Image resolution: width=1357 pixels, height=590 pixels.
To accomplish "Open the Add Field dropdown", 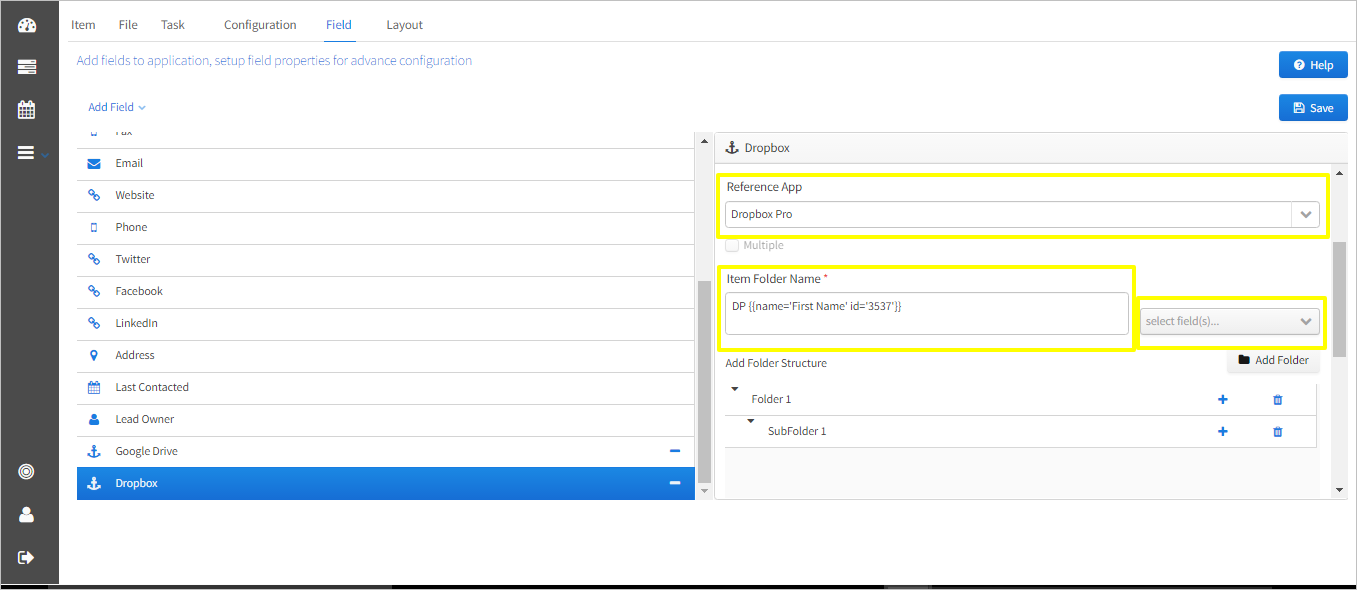I will point(117,107).
